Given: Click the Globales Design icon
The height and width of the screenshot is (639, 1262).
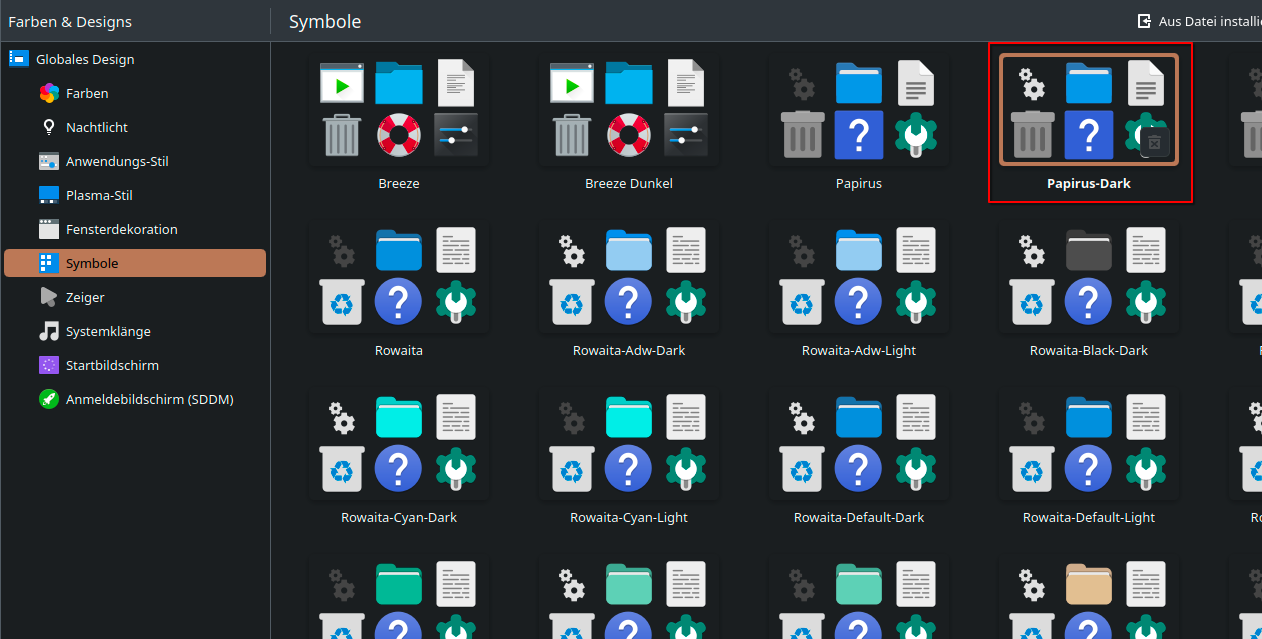Looking at the screenshot, I should (x=19, y=59).
